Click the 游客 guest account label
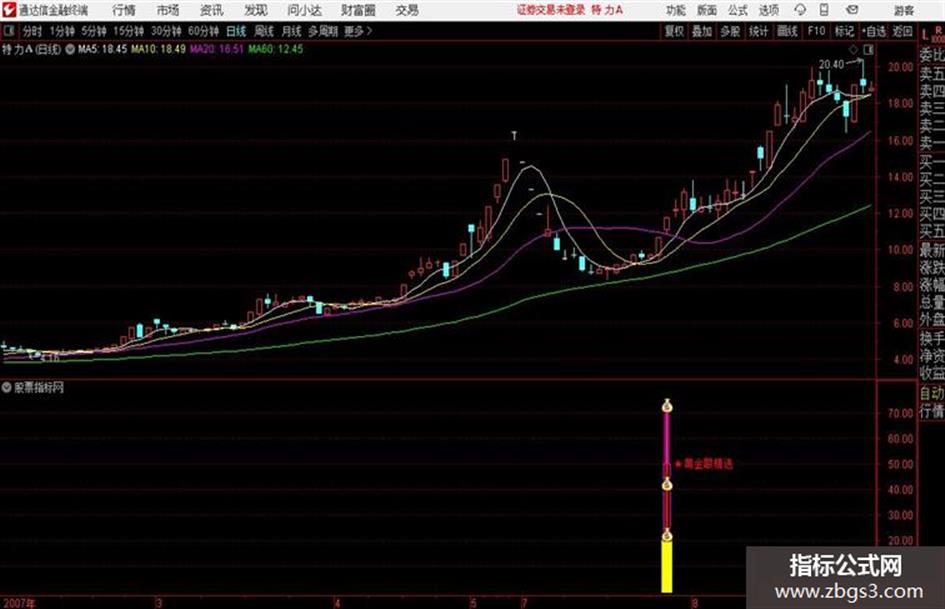Image resolution: width=945 pixels, height=609 pixels. pos(903,10)
